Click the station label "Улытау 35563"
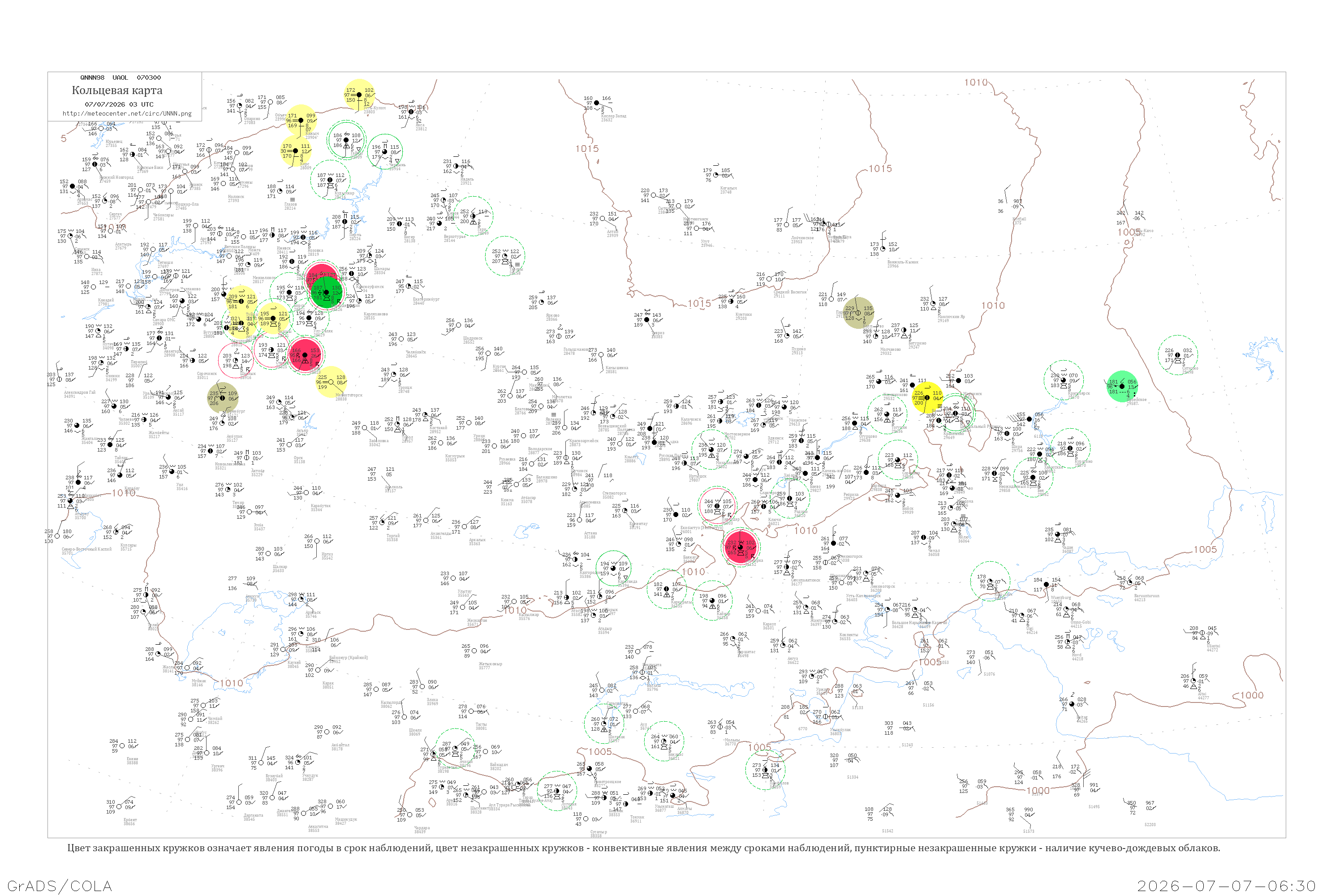 tap(465, 594)
